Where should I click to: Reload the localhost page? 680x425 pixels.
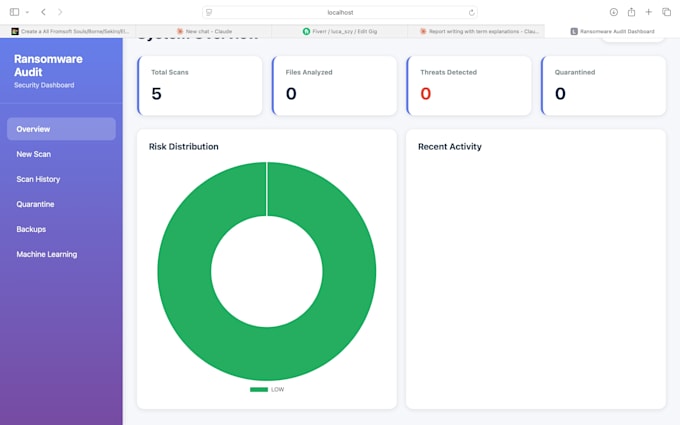pyautogui.click(x=471, y=13)
